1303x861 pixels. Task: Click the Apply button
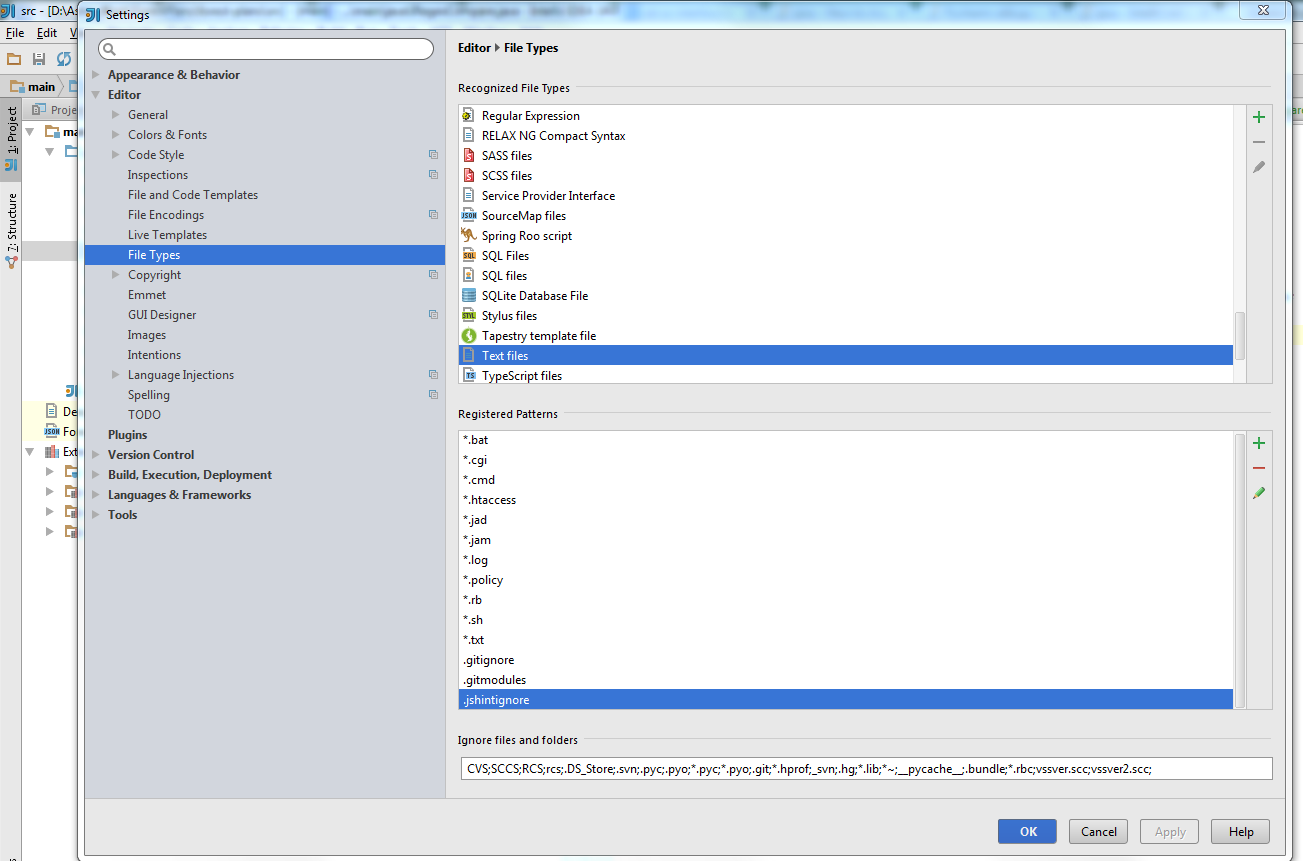pyautogui.click(x=1170, y=831)
